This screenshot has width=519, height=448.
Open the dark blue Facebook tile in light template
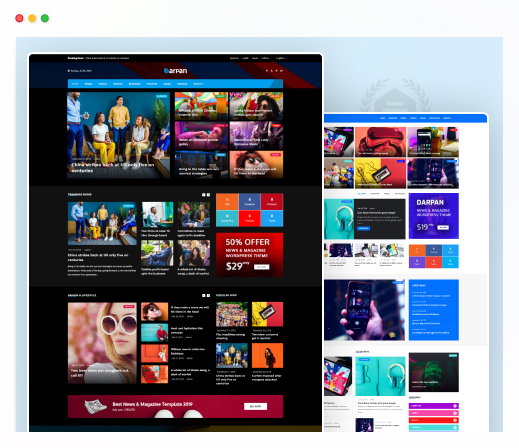434,250
